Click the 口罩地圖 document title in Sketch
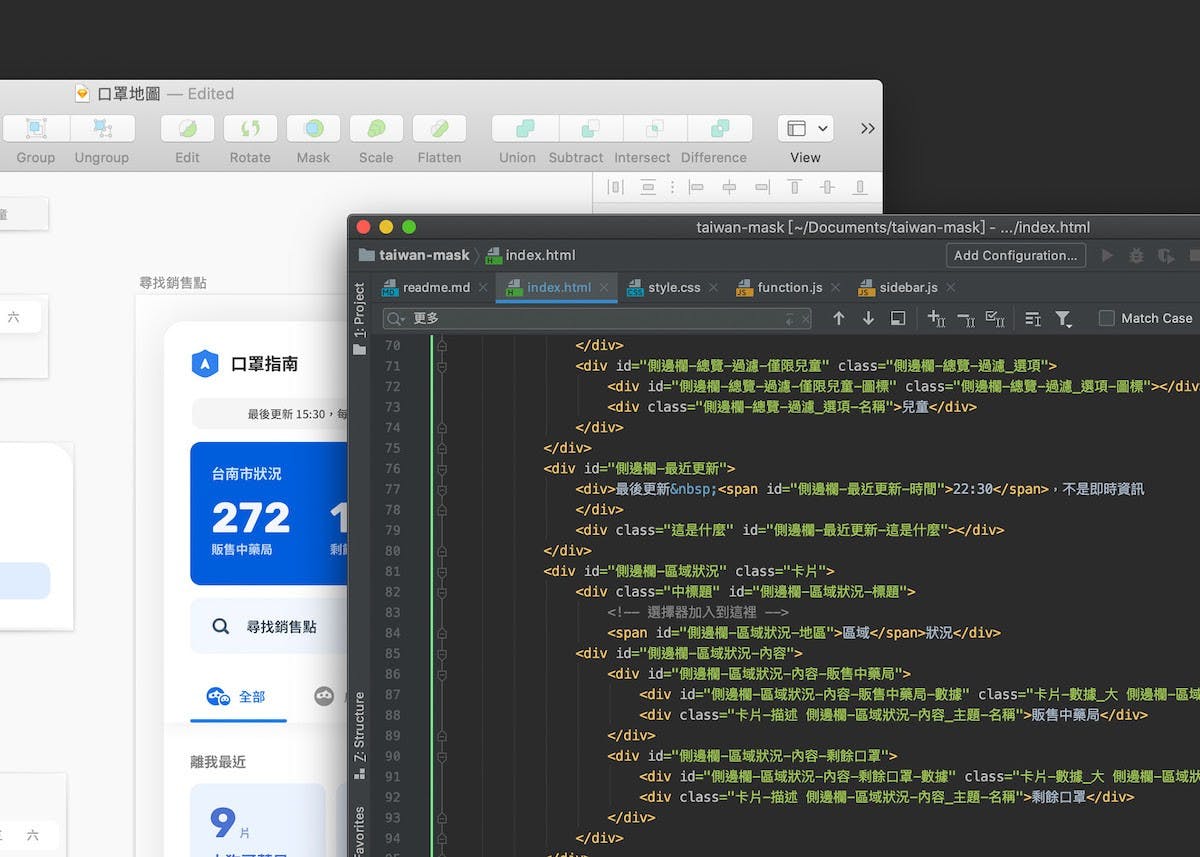This screenshot has height=857, width=1200. [129, 94]
